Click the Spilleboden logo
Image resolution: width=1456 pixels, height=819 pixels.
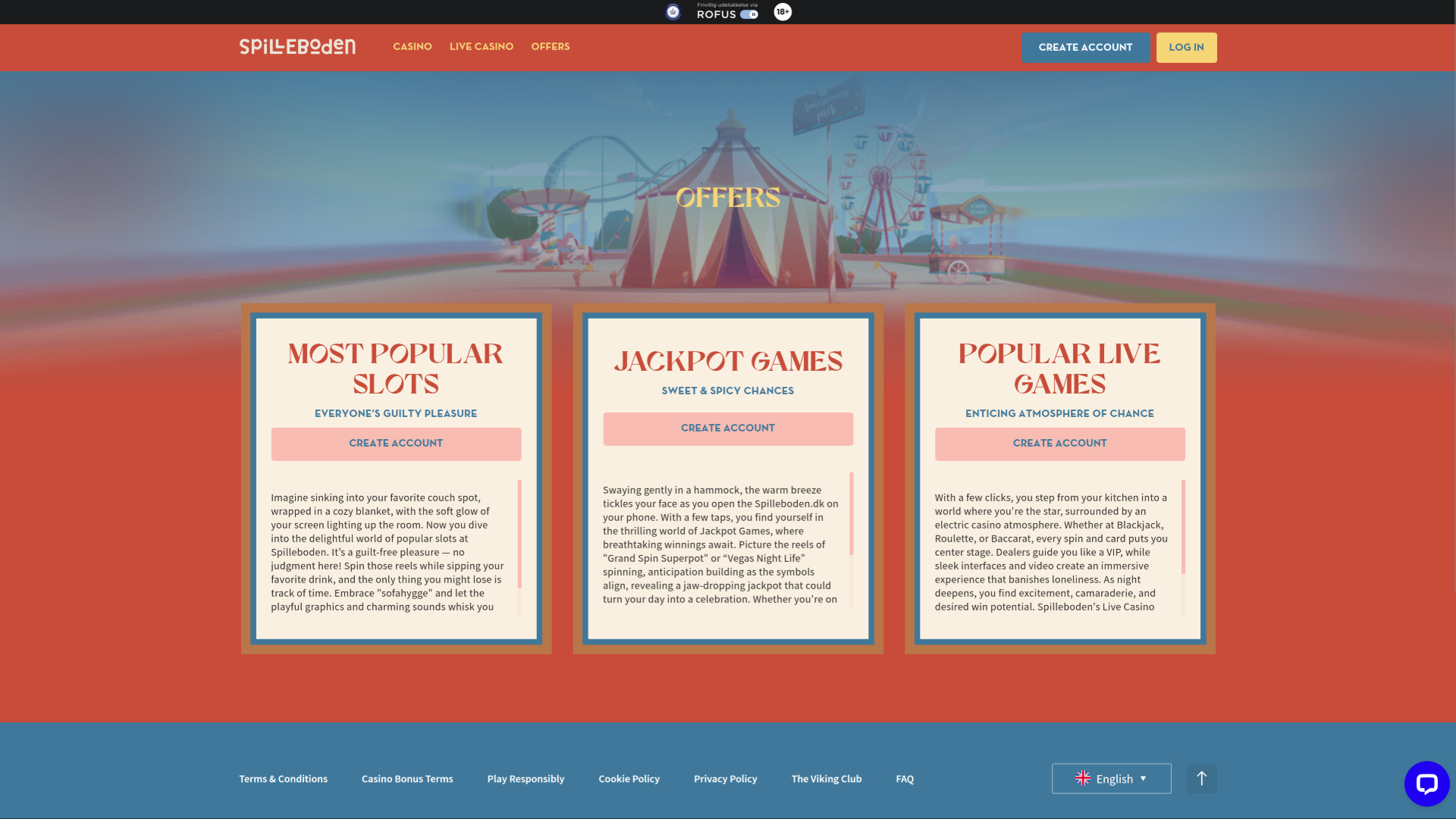[297, 46]
